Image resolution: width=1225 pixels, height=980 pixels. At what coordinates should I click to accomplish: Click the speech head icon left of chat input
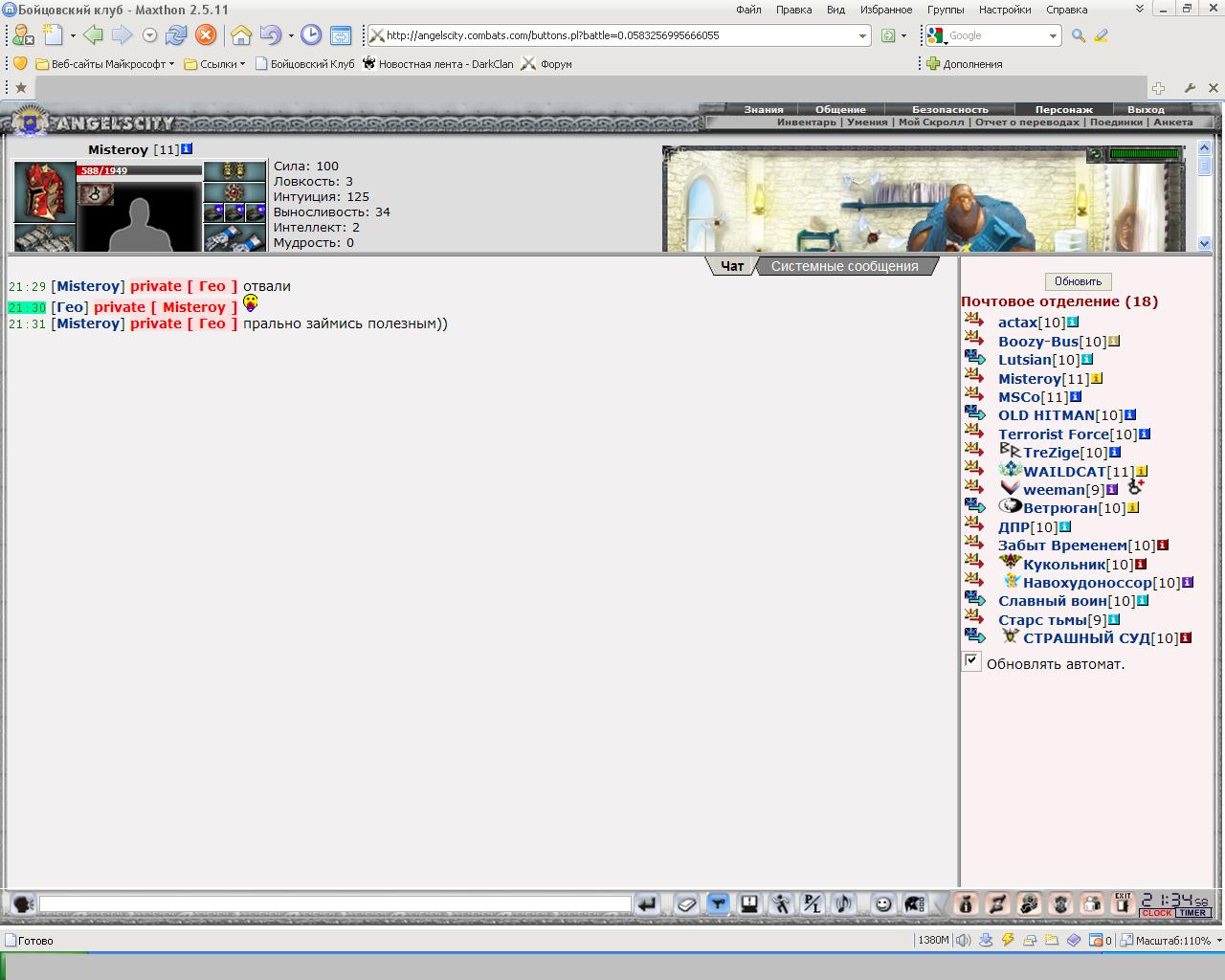(x=23, y=903)
